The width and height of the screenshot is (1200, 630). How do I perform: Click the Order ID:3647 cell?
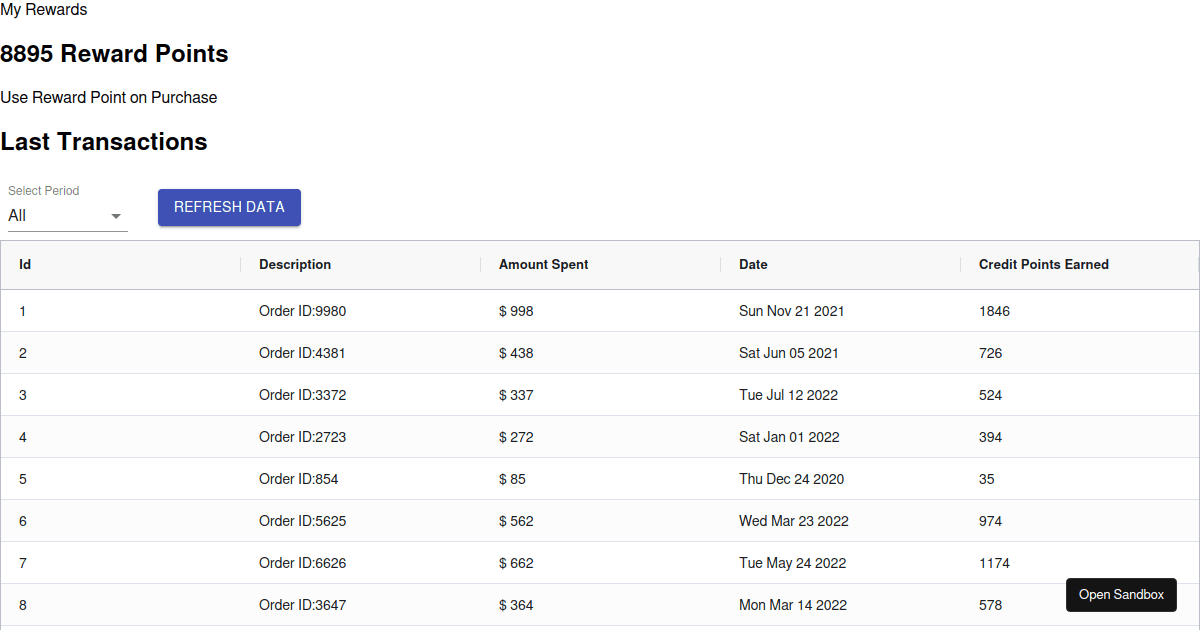coord(302,605)
